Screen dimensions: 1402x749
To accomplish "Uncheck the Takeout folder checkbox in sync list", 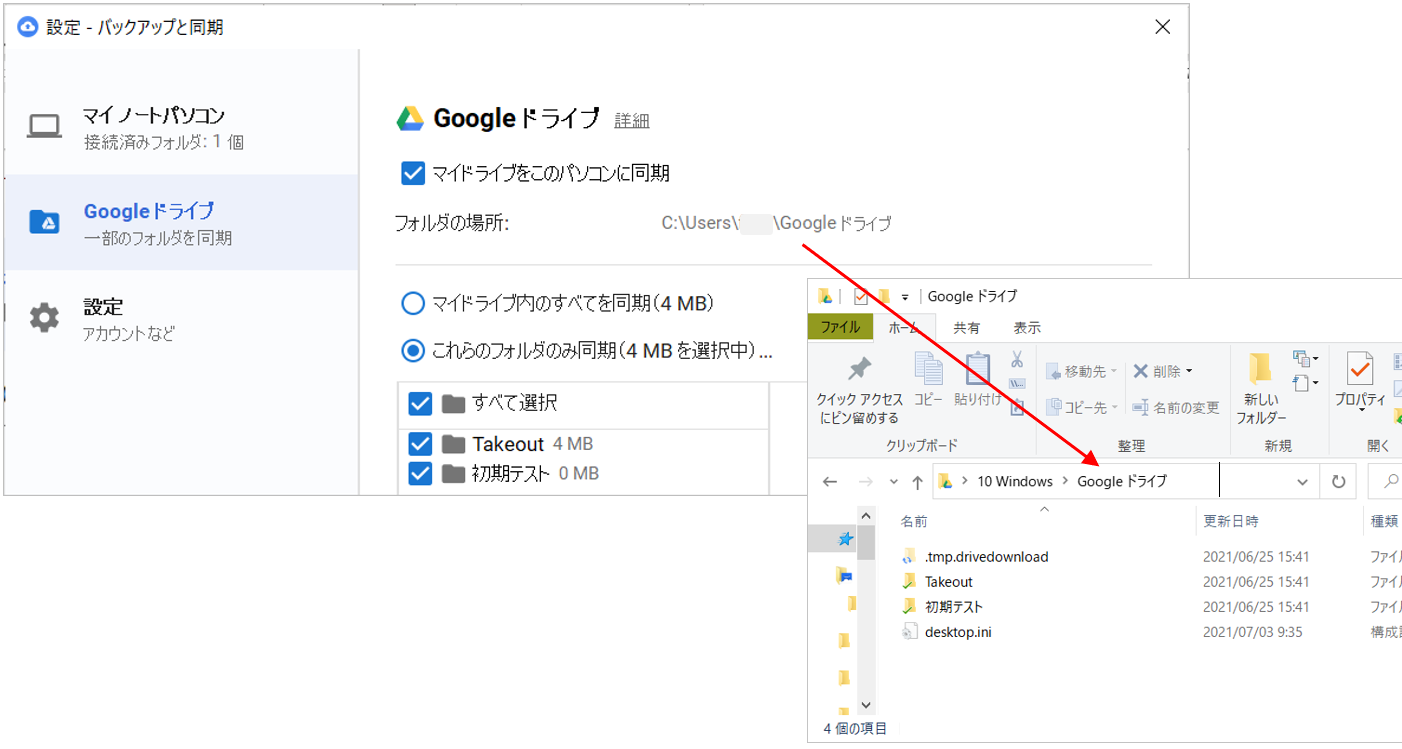I will click(x=420, y=444).
